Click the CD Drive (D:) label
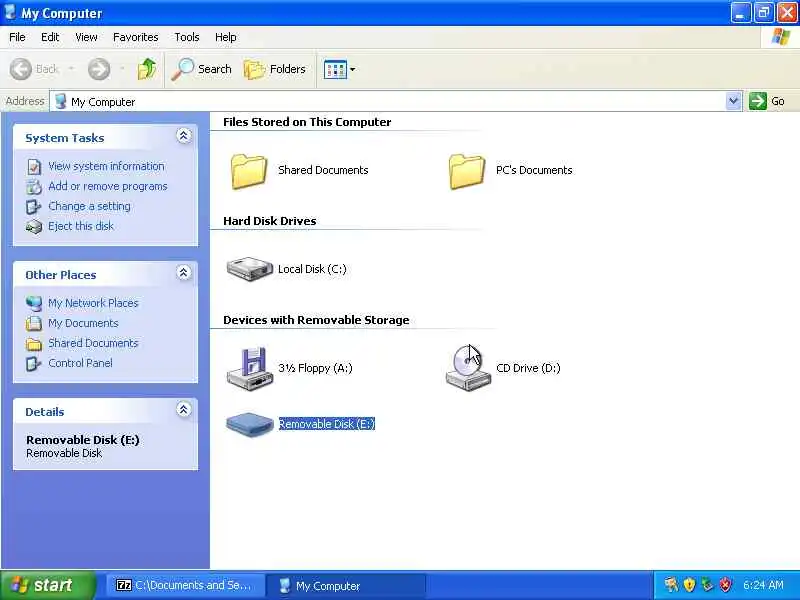This screenshot has width=800, height=600. pos(528,368)
